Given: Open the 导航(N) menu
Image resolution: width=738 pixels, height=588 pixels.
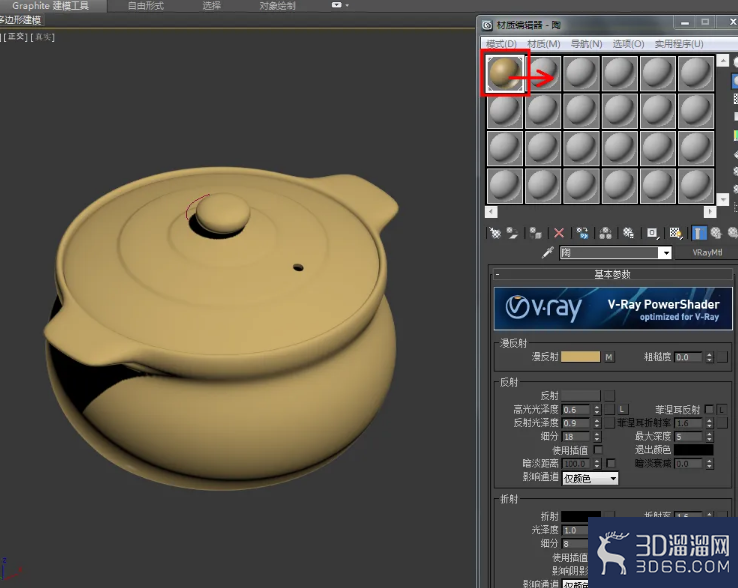Looking at the screenshot, I should (x=586, y=44).
